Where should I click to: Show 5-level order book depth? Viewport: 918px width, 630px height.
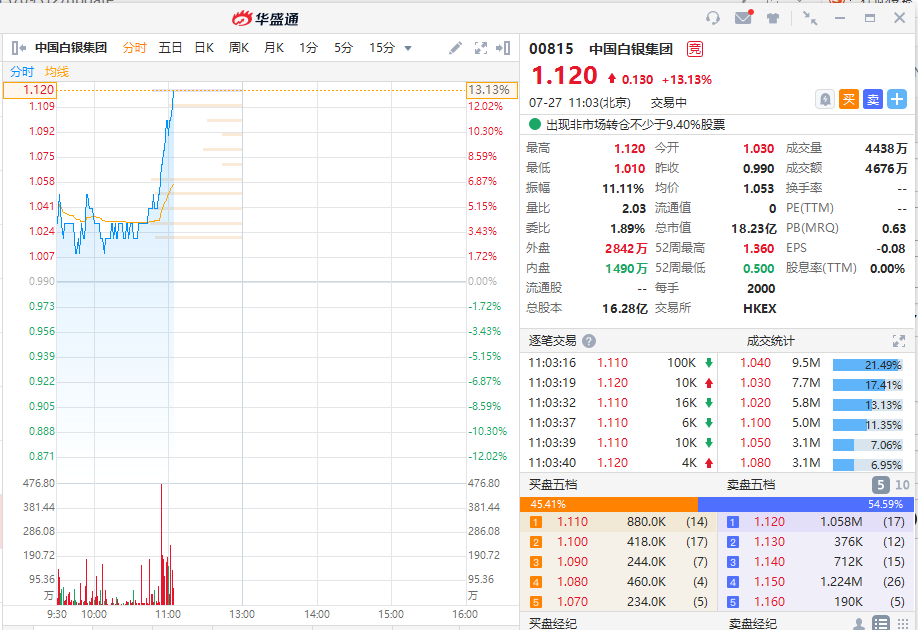tap(881, 485)
